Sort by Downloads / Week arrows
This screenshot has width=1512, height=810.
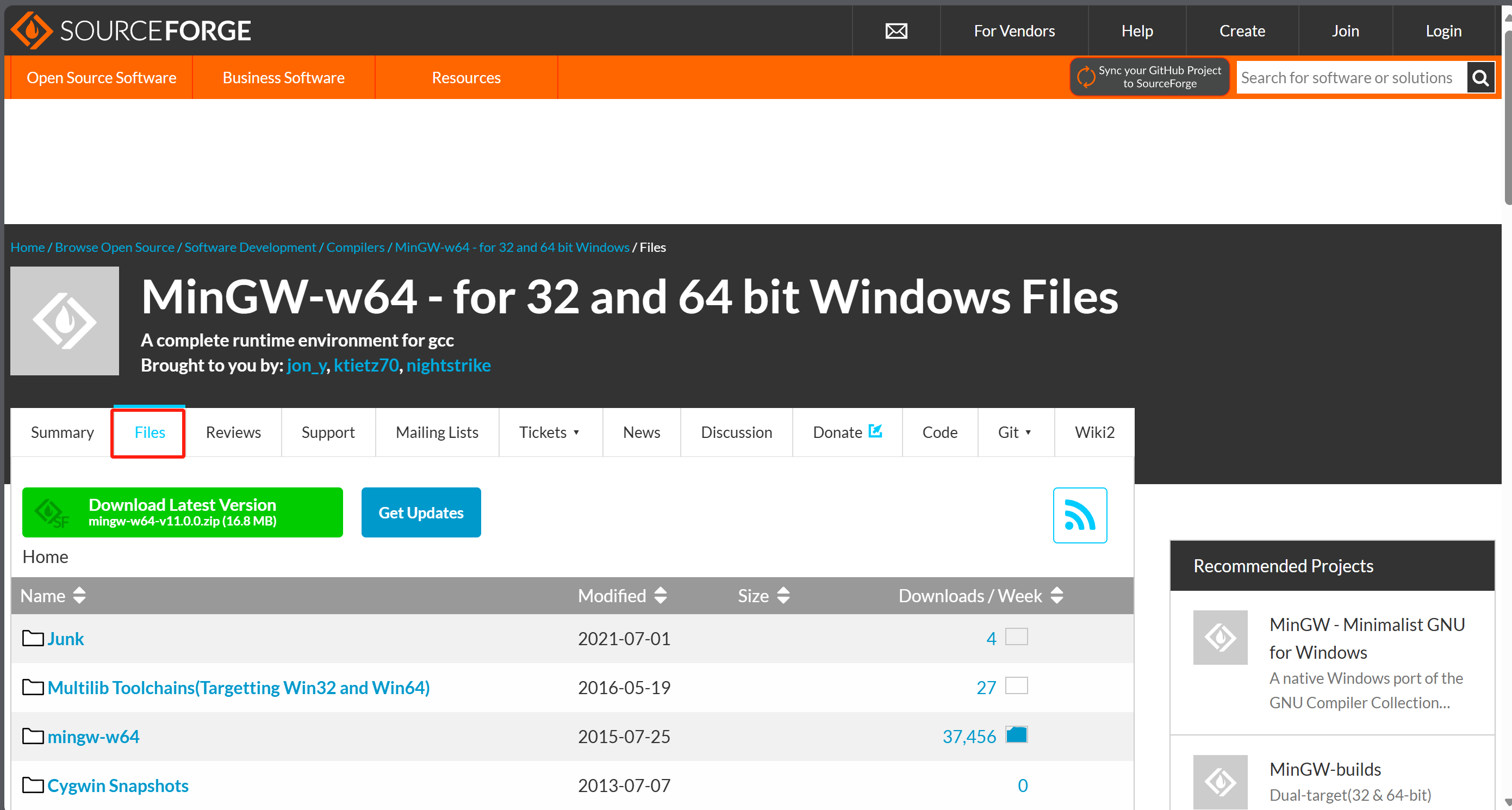coord(1056,595)
